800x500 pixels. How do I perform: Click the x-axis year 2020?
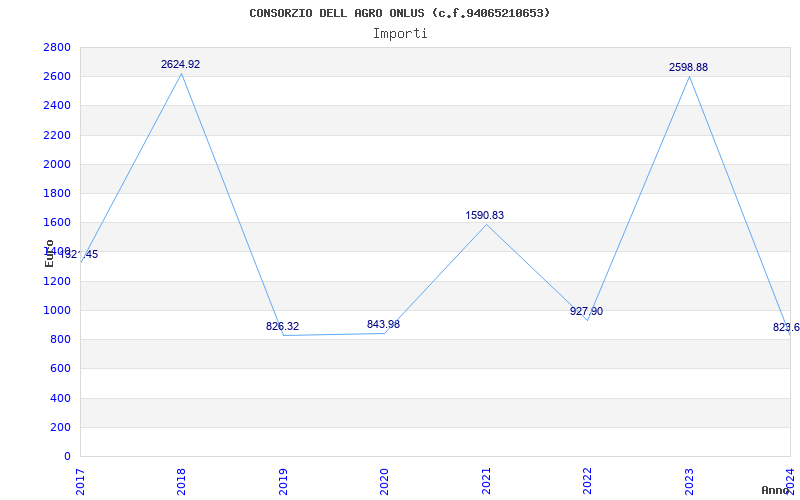(385, 481)
